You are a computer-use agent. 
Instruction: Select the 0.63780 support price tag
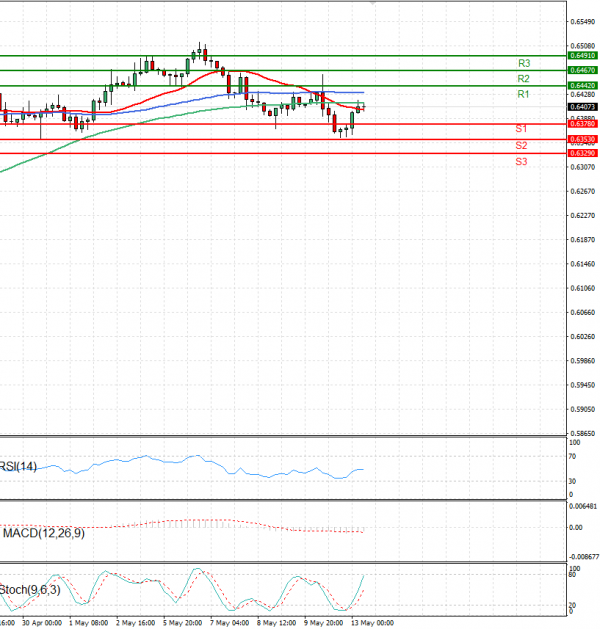[x=583, y=124]
